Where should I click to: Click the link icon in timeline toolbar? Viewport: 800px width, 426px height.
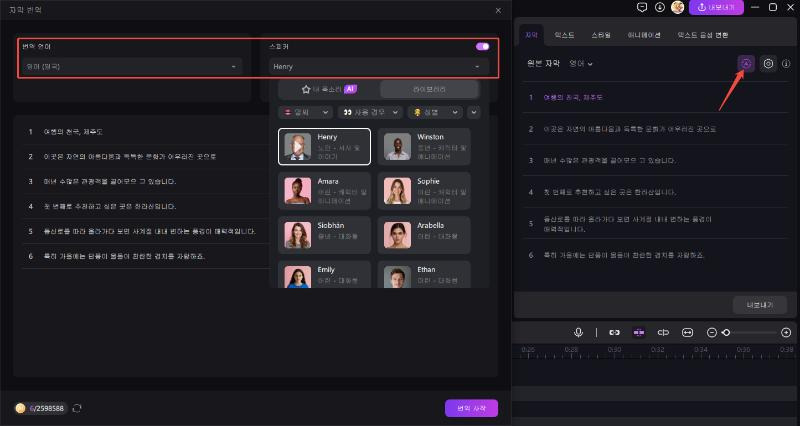[x=614, y=333]
